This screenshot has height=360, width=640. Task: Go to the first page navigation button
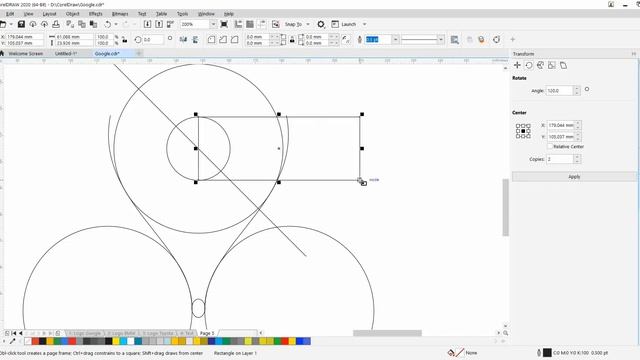pos(14,333)
